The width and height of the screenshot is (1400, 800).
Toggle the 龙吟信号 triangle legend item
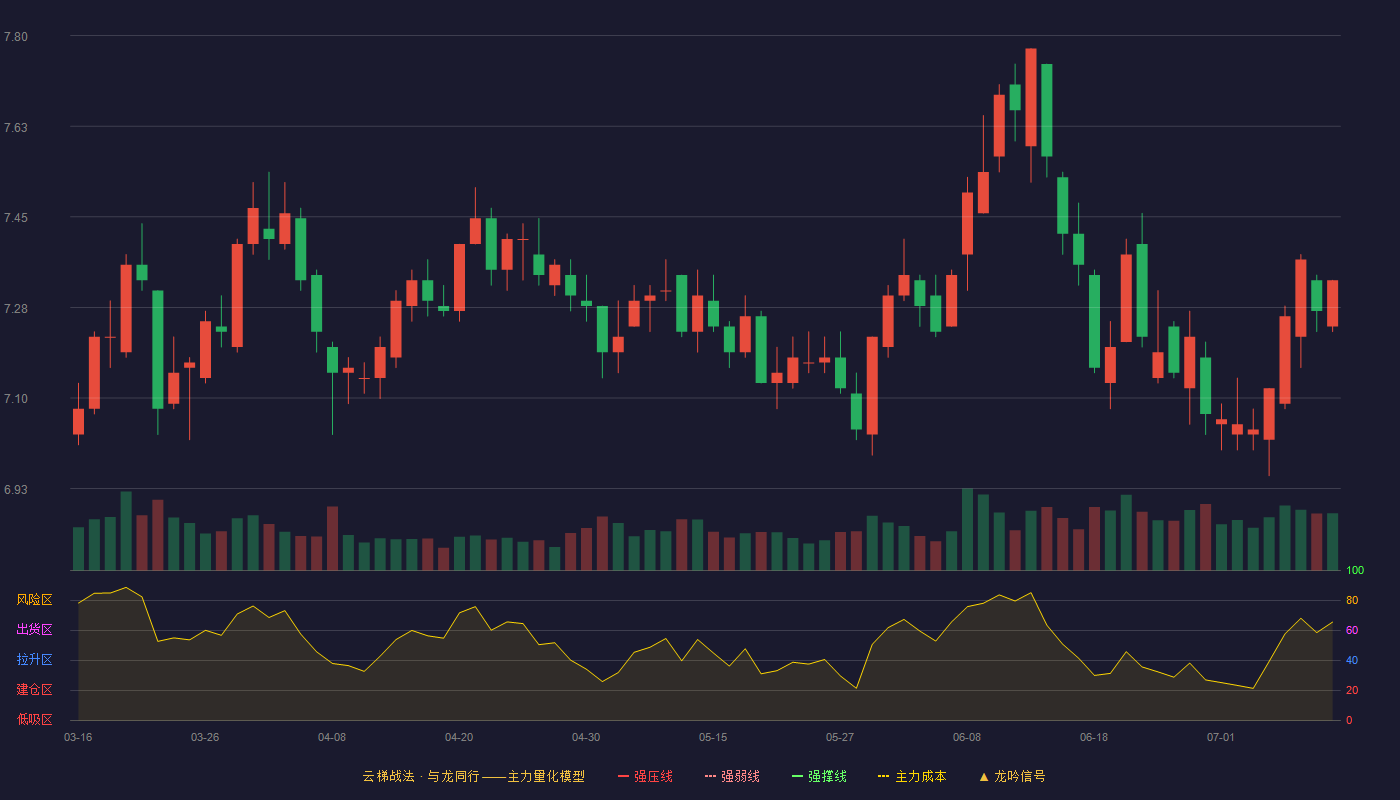[x=1012, y=776]
